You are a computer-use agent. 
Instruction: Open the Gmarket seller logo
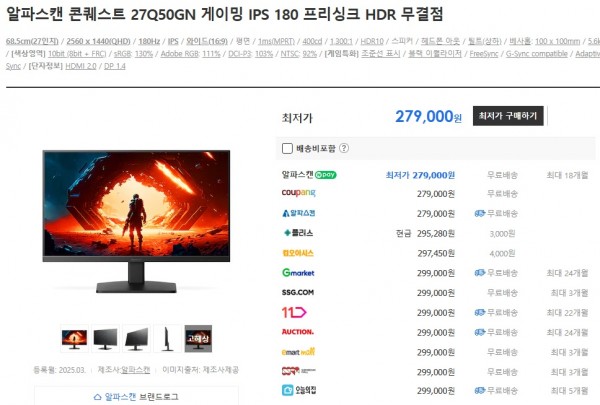pos(298,273)
